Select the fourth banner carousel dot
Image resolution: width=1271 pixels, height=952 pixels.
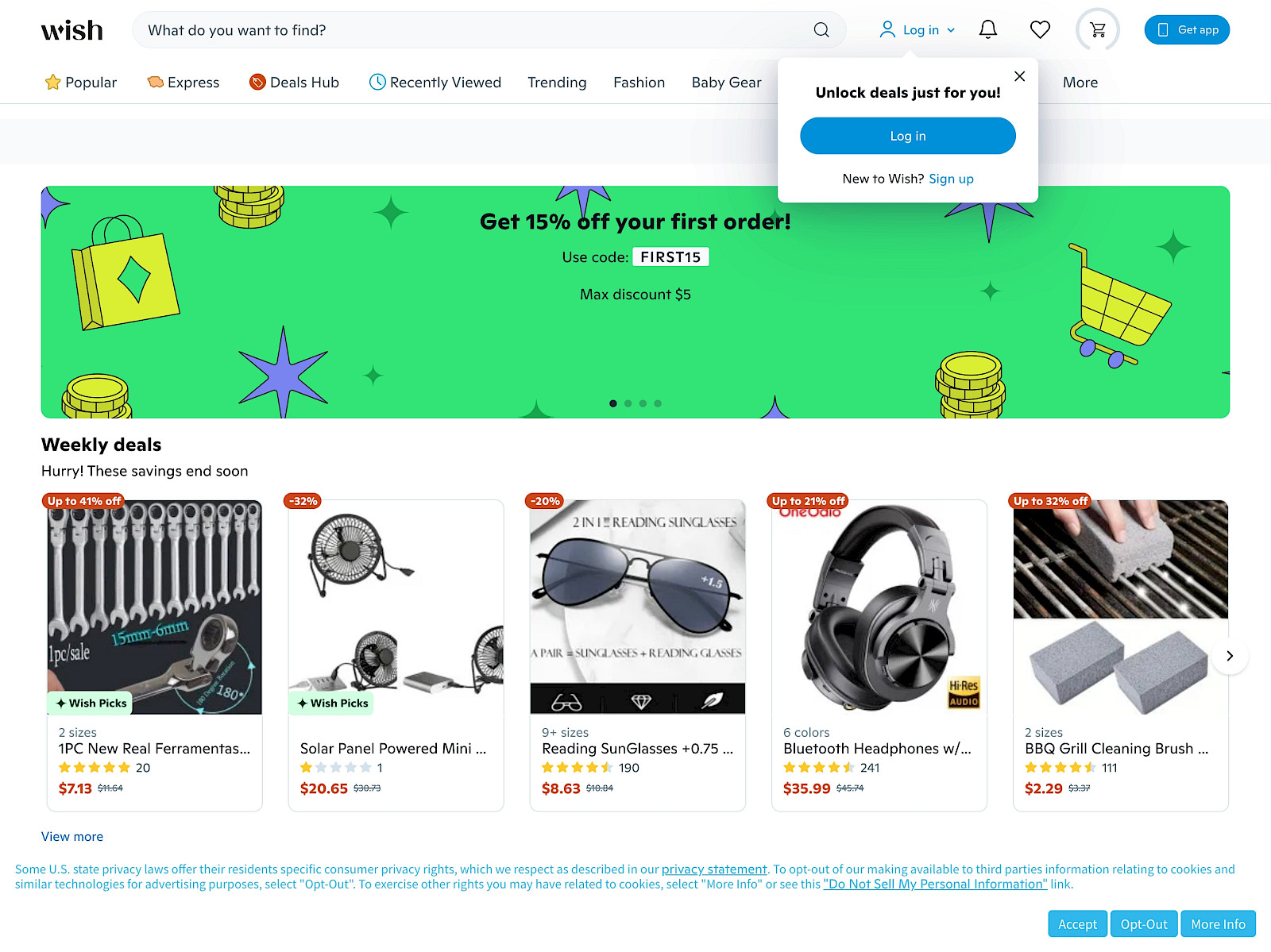click(x=658, y=403)
